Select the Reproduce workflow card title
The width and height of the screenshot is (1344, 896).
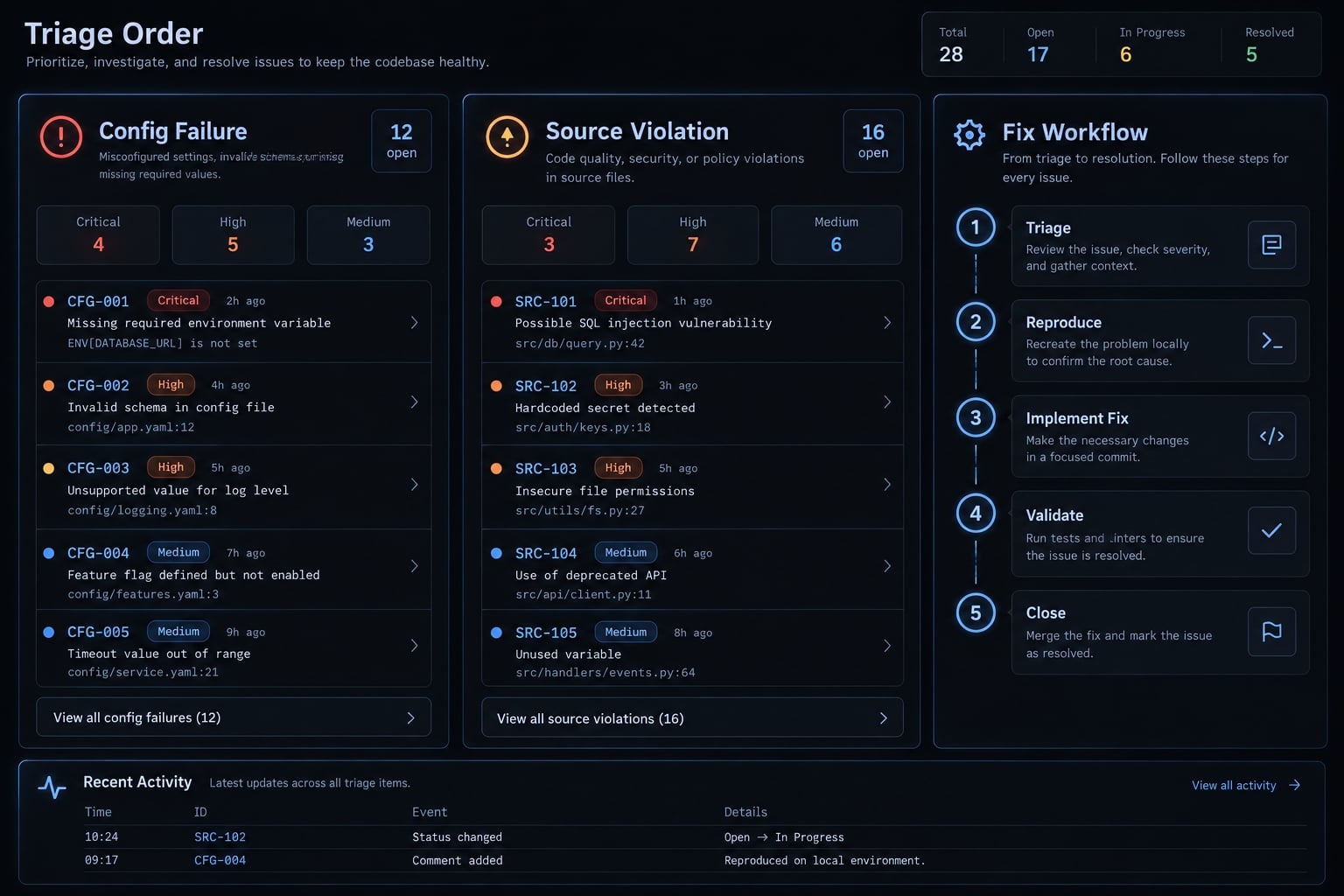point(1063,323)
